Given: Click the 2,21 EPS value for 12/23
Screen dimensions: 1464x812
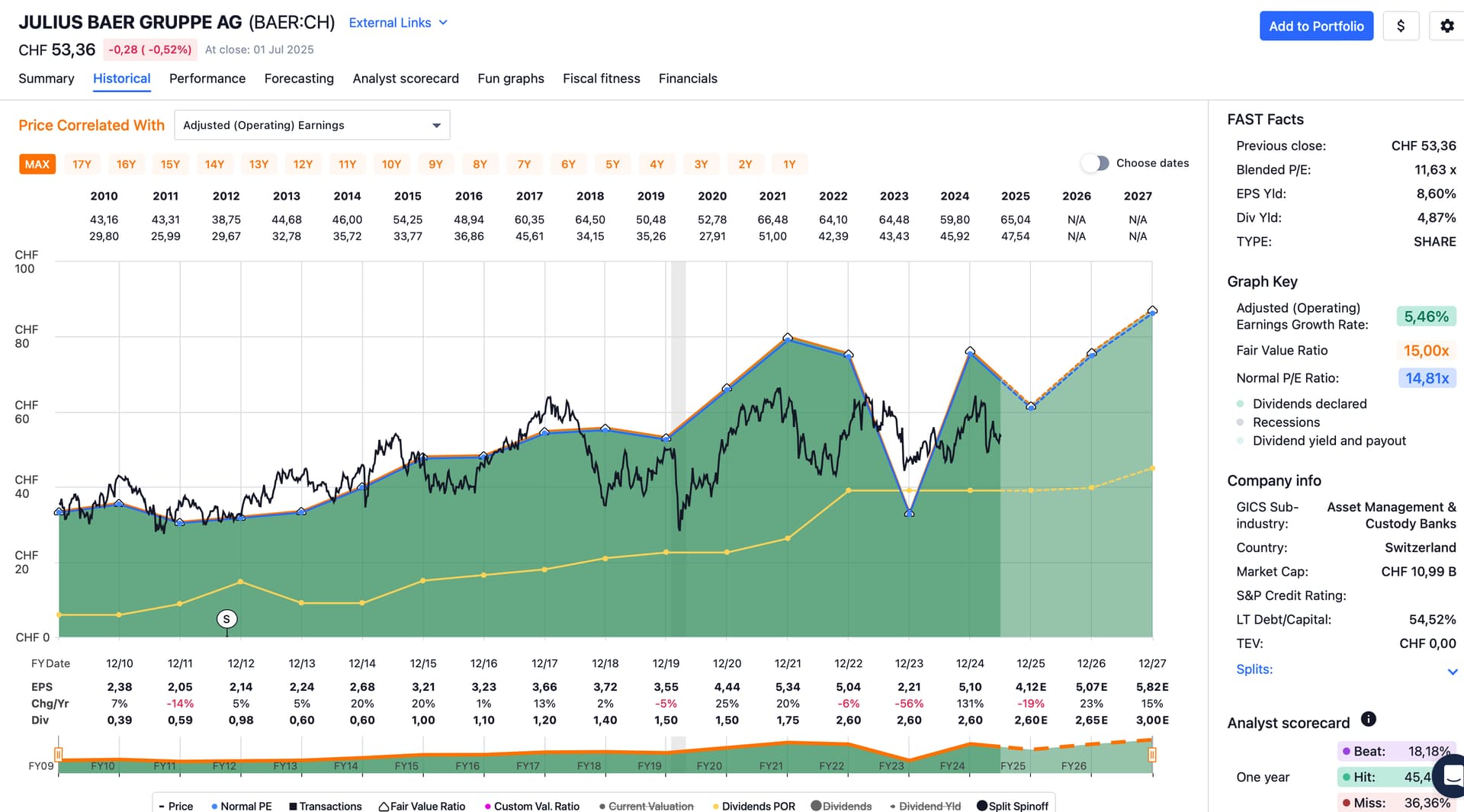Looking at the screenshot, I should click(x=909, y=687).
